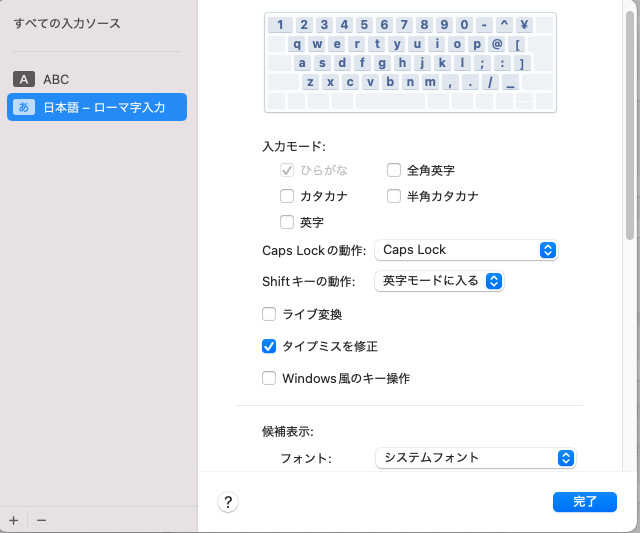Viewport: 640px width, 533px height.
Task: Enable Windows風のキー操作 checkbox
Action: point(268,378)
